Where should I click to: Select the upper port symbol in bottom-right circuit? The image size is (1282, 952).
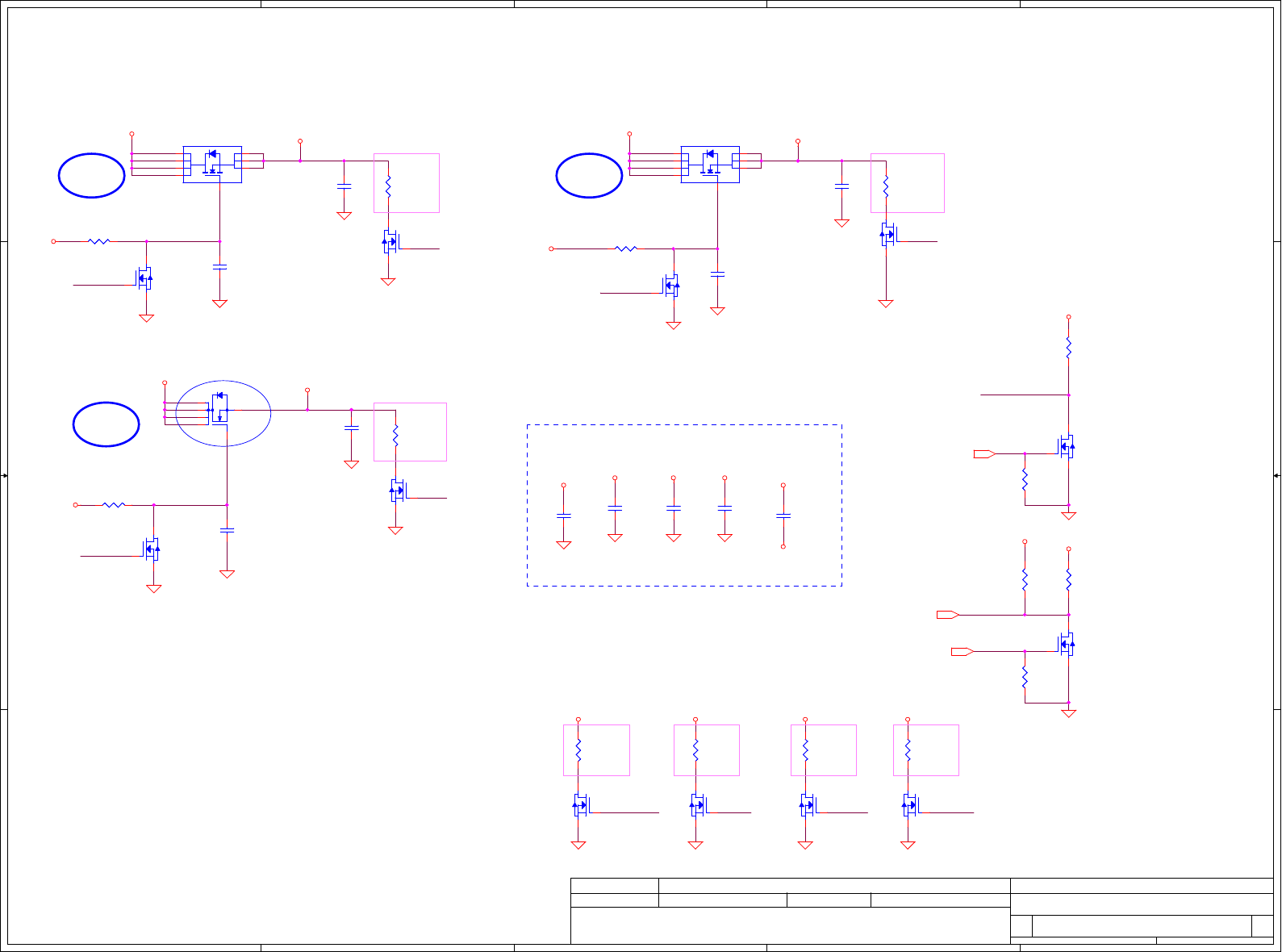(948, 615)
